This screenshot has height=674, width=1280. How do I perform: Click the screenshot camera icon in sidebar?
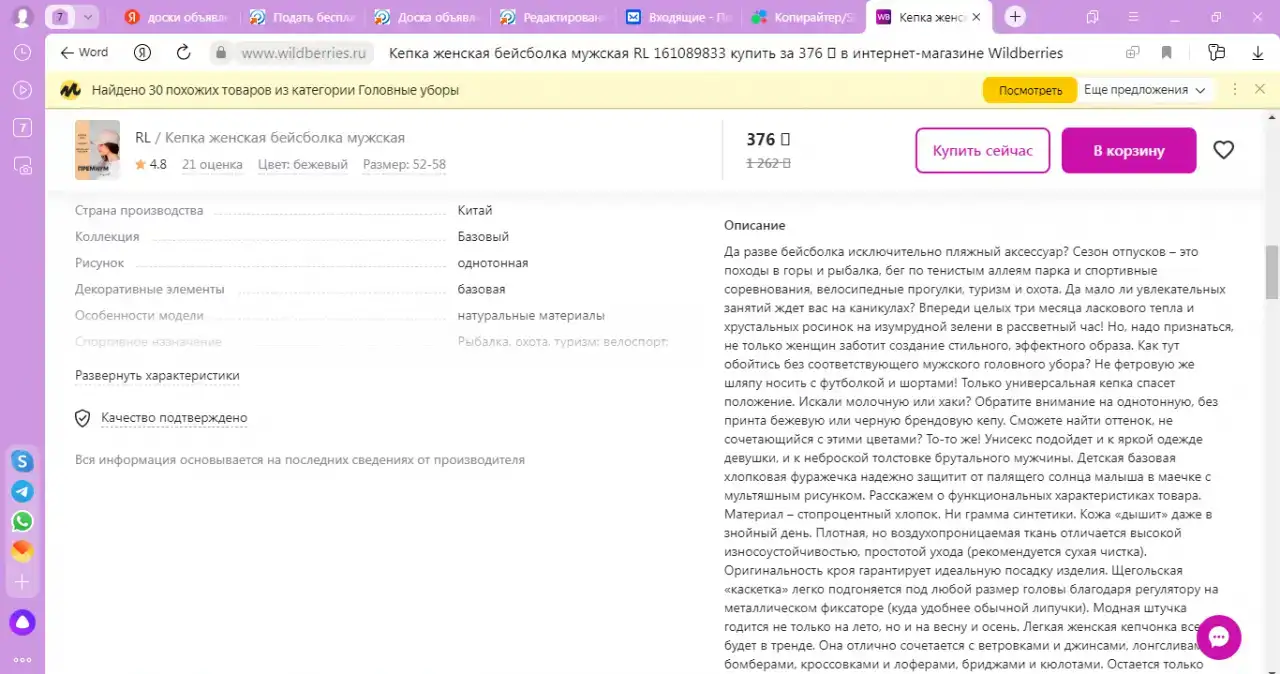[22, 164]
